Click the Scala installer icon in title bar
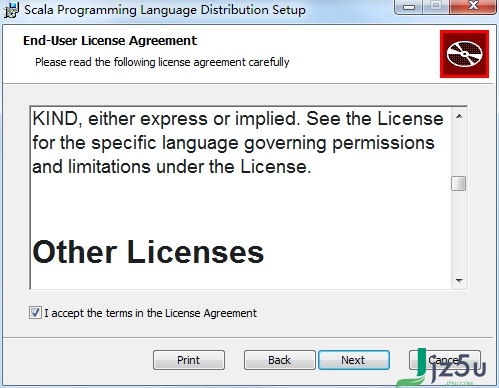 [12, 10]
